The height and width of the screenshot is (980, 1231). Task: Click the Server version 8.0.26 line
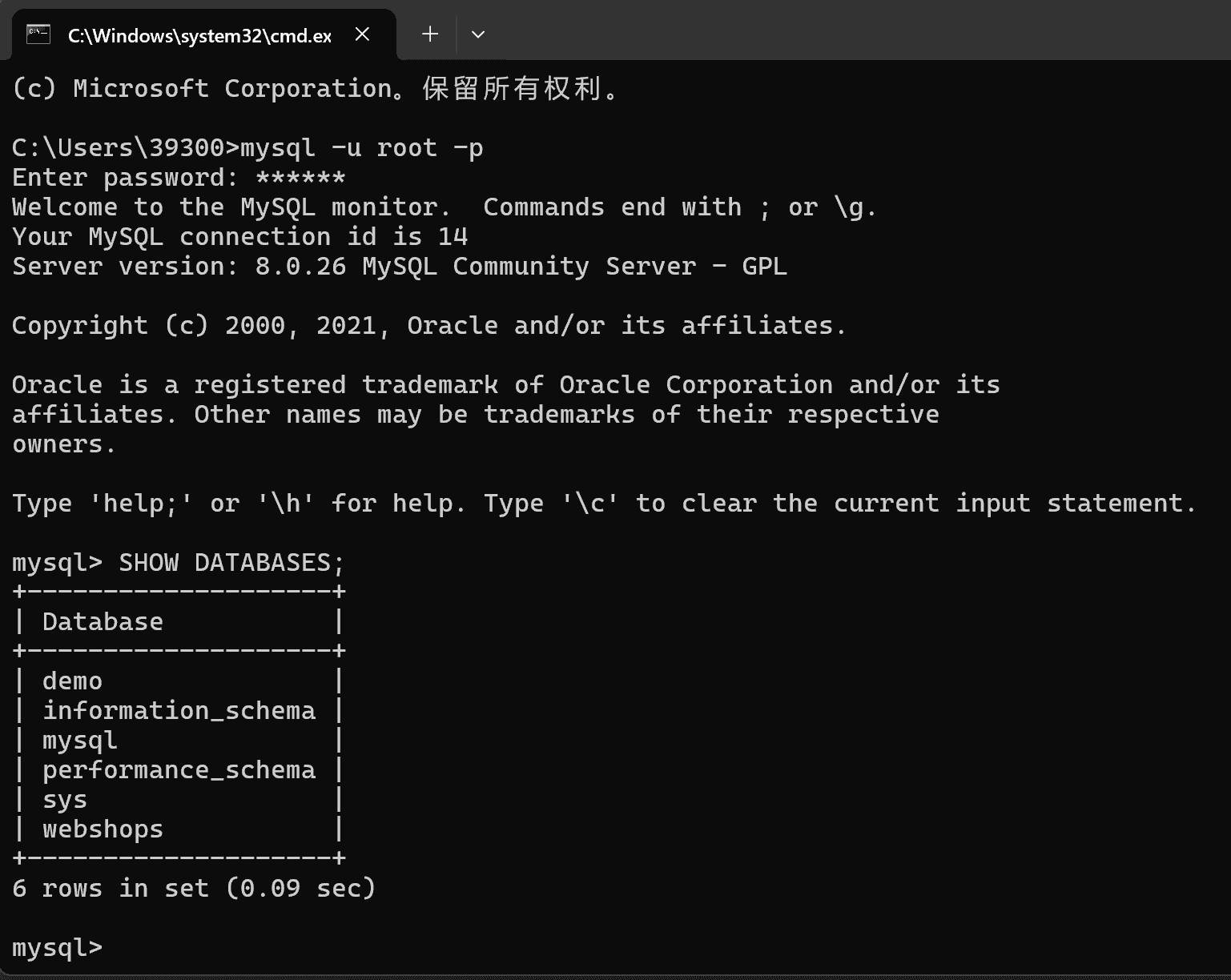pos(399,267)
